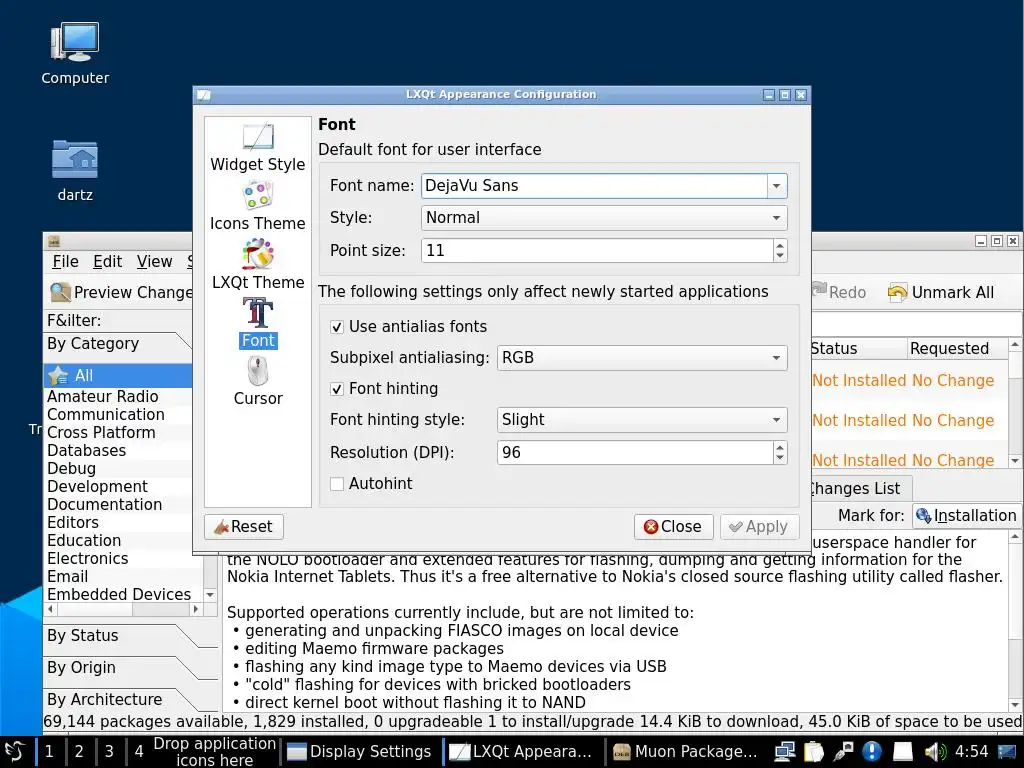This screenshot has height=768, width=1024.
Task: Click the Resolution DPI field
Action: pos(635,453)
